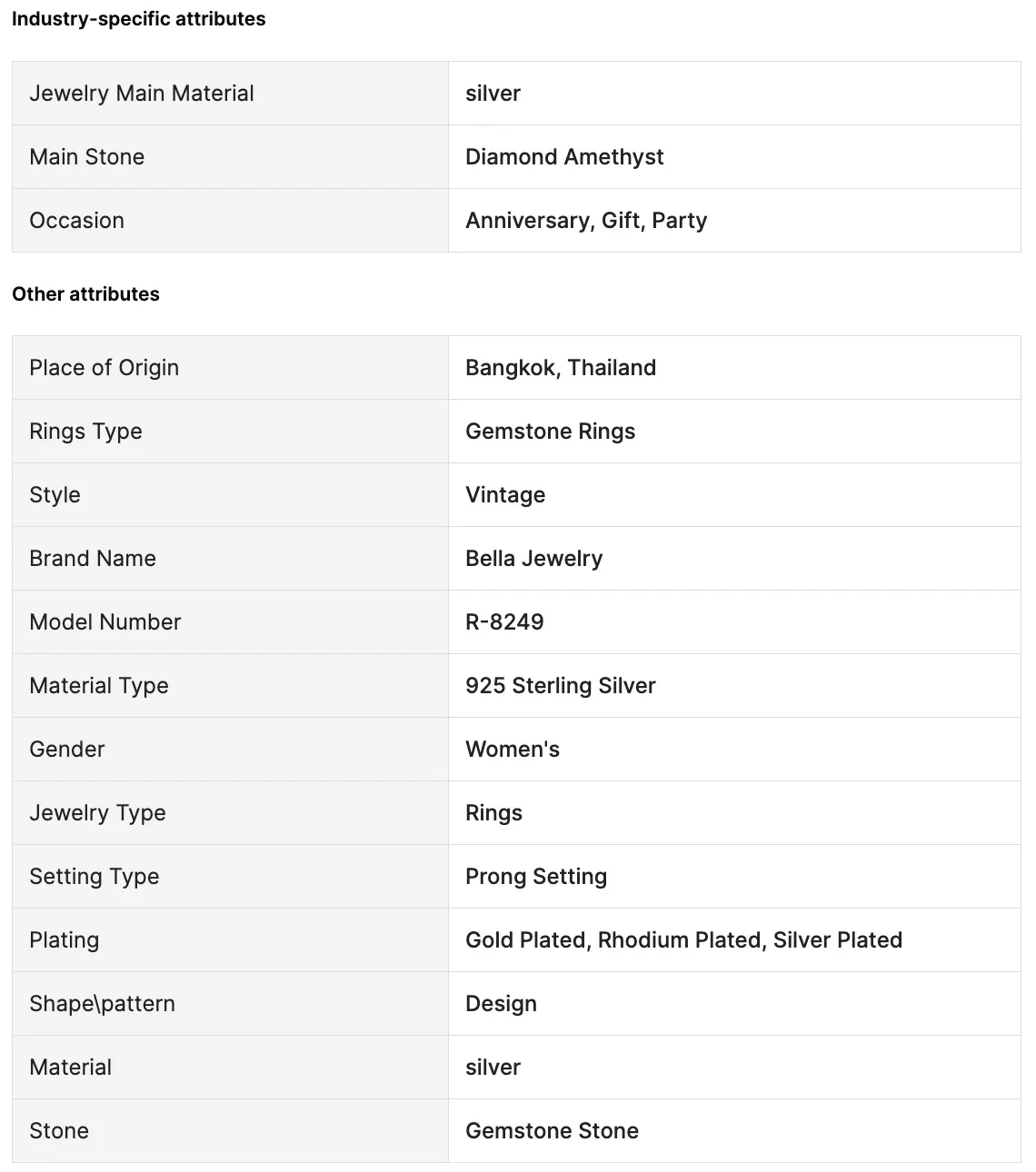Click the Women's gender value
Image resolution: width=1036 pixels, height=1172 pixels.
[513, 750]
